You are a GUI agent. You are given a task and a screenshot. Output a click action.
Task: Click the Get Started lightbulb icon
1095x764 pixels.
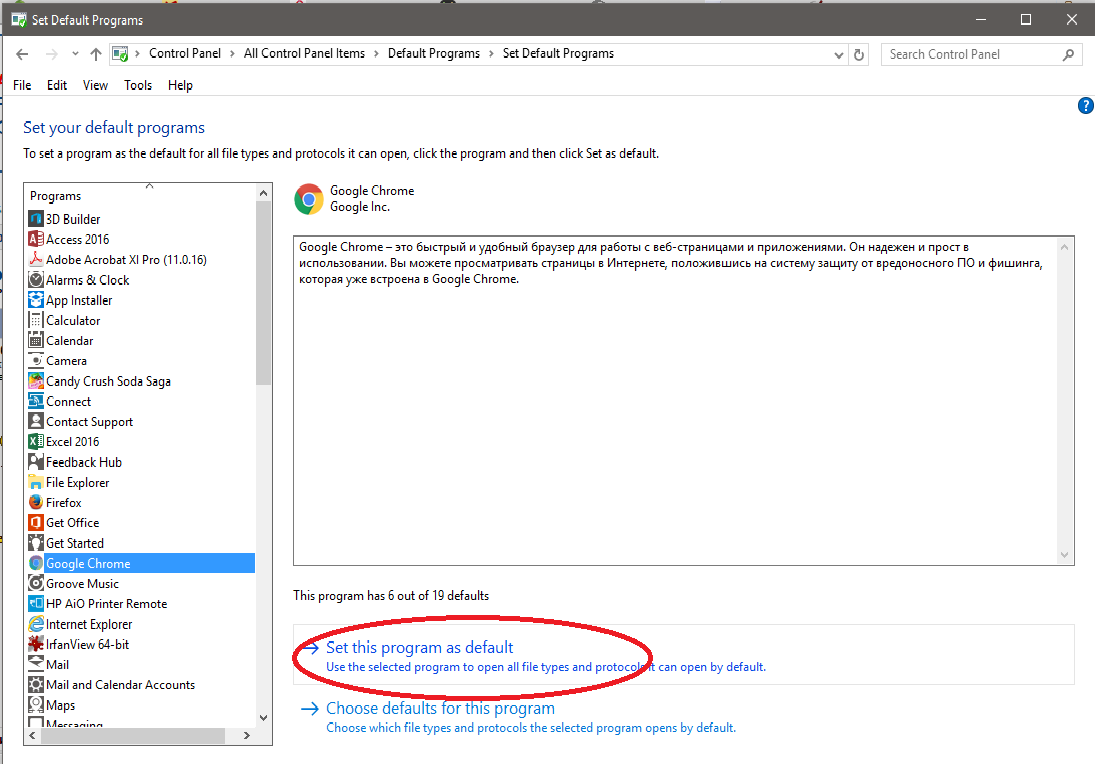tap(36, 543)
